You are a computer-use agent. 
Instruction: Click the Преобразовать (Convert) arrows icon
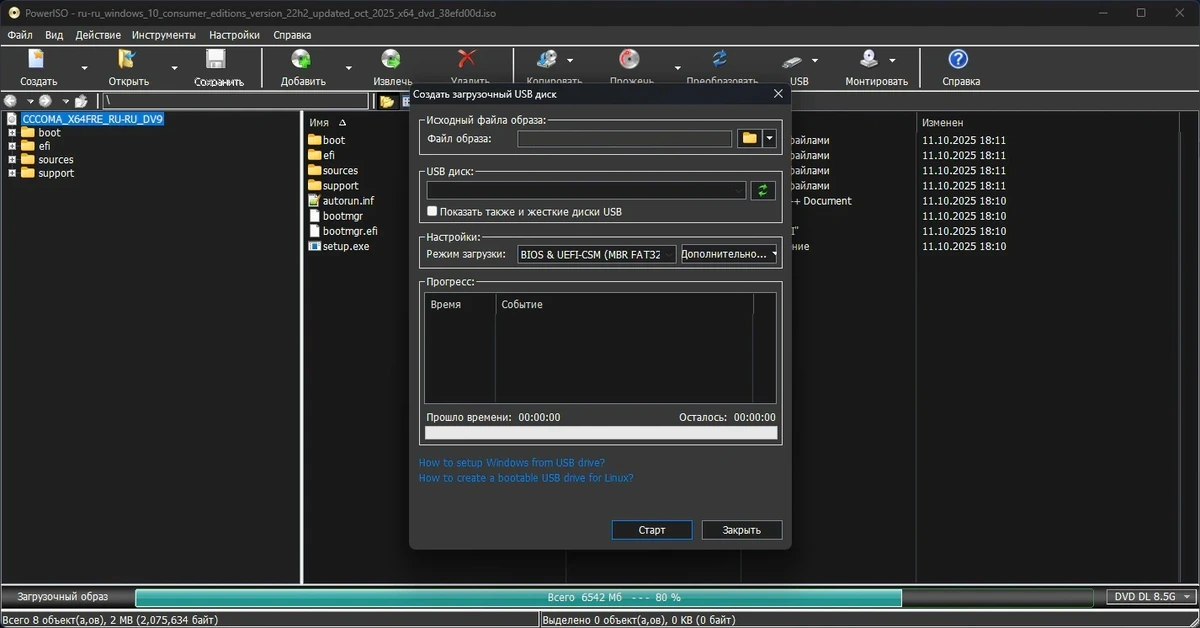coord(720,60)
